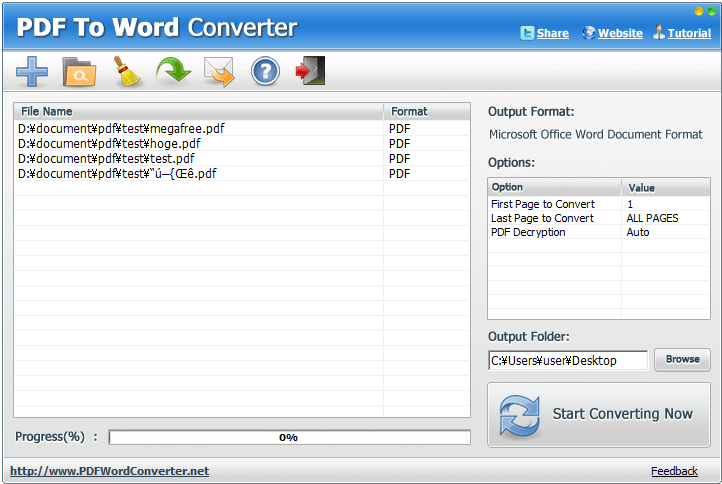Click the Twitter share icon in header
Image resolution: width=722 pixels, height=484 pixels.
(x=527, y=33)
